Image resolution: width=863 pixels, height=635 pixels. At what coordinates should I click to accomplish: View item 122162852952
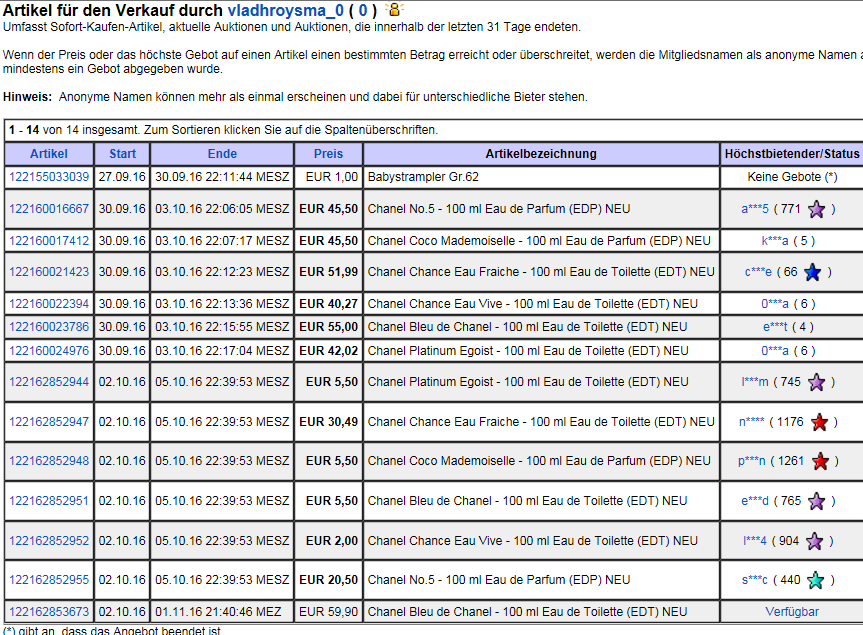coord(49,541)
